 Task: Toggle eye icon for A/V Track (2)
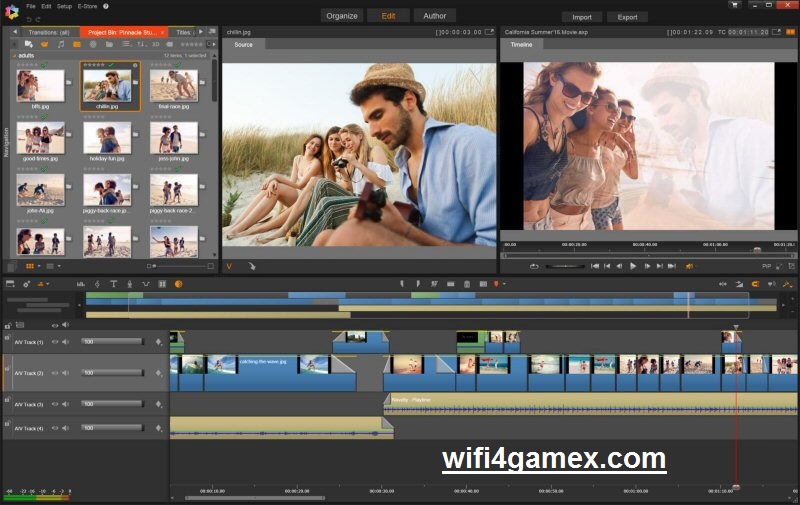55,373
